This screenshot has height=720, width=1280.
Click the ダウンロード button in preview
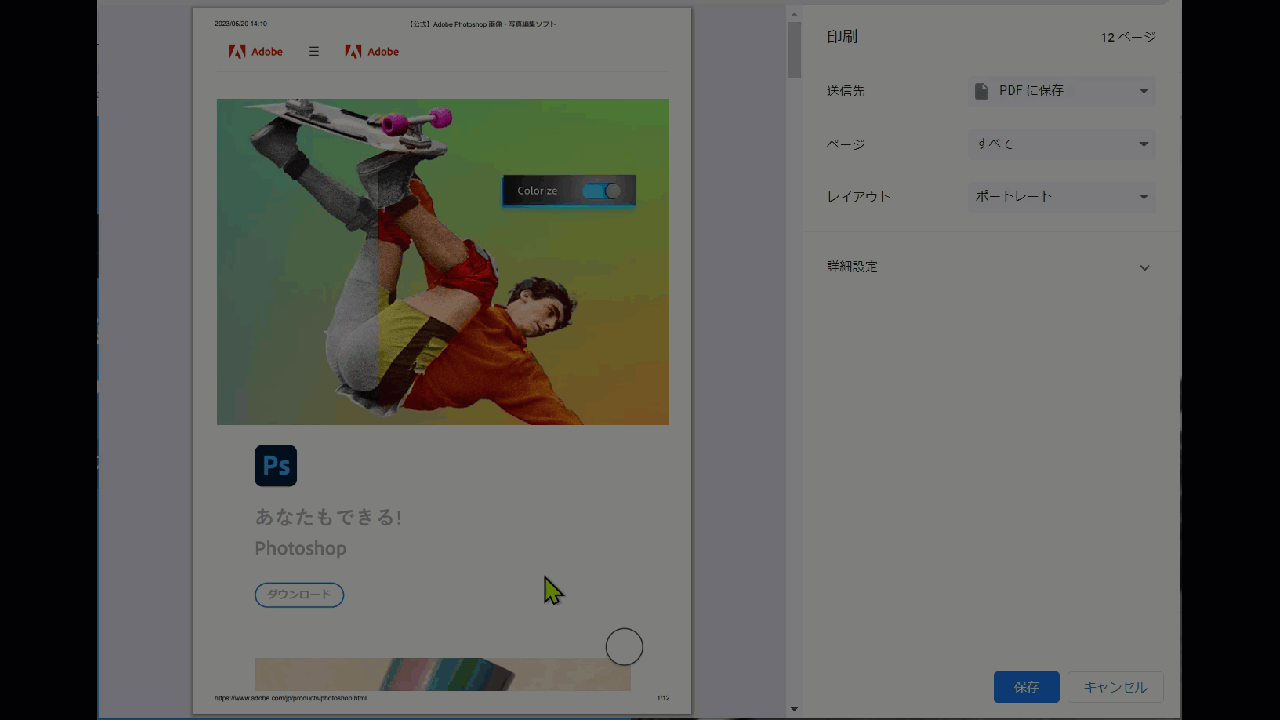coord(299,595)
